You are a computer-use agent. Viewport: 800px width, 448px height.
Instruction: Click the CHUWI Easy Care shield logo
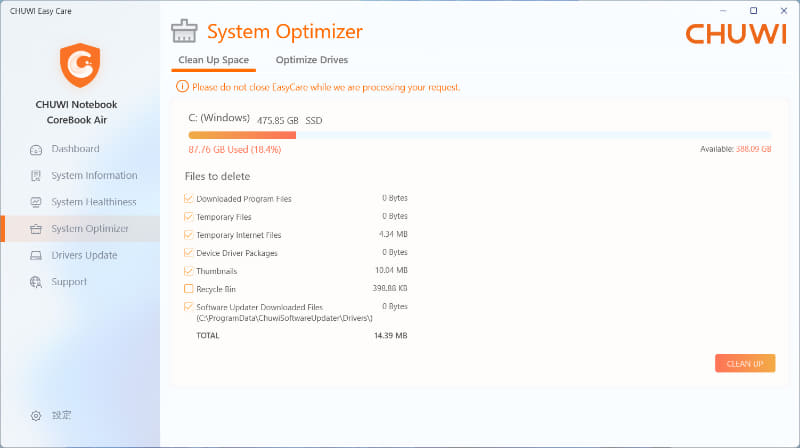click(x=80, y=65)
